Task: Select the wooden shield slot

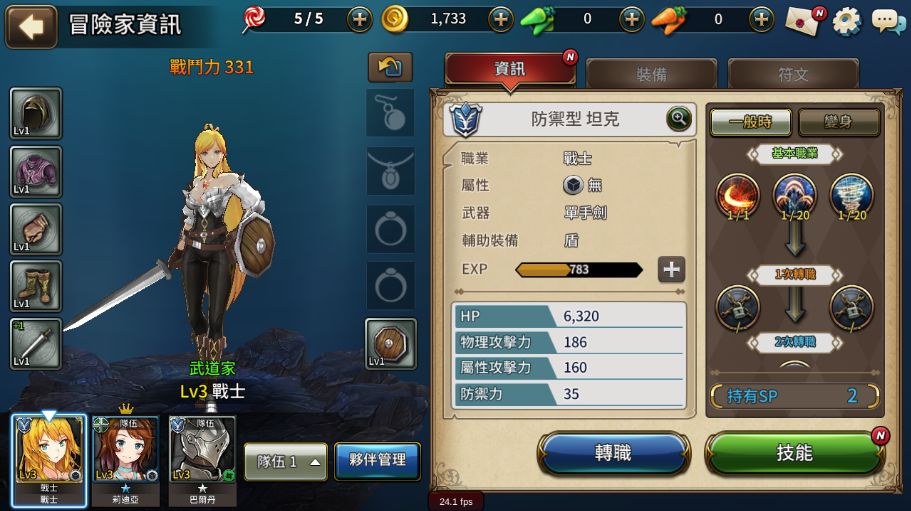Action: (x=390, y=344)
